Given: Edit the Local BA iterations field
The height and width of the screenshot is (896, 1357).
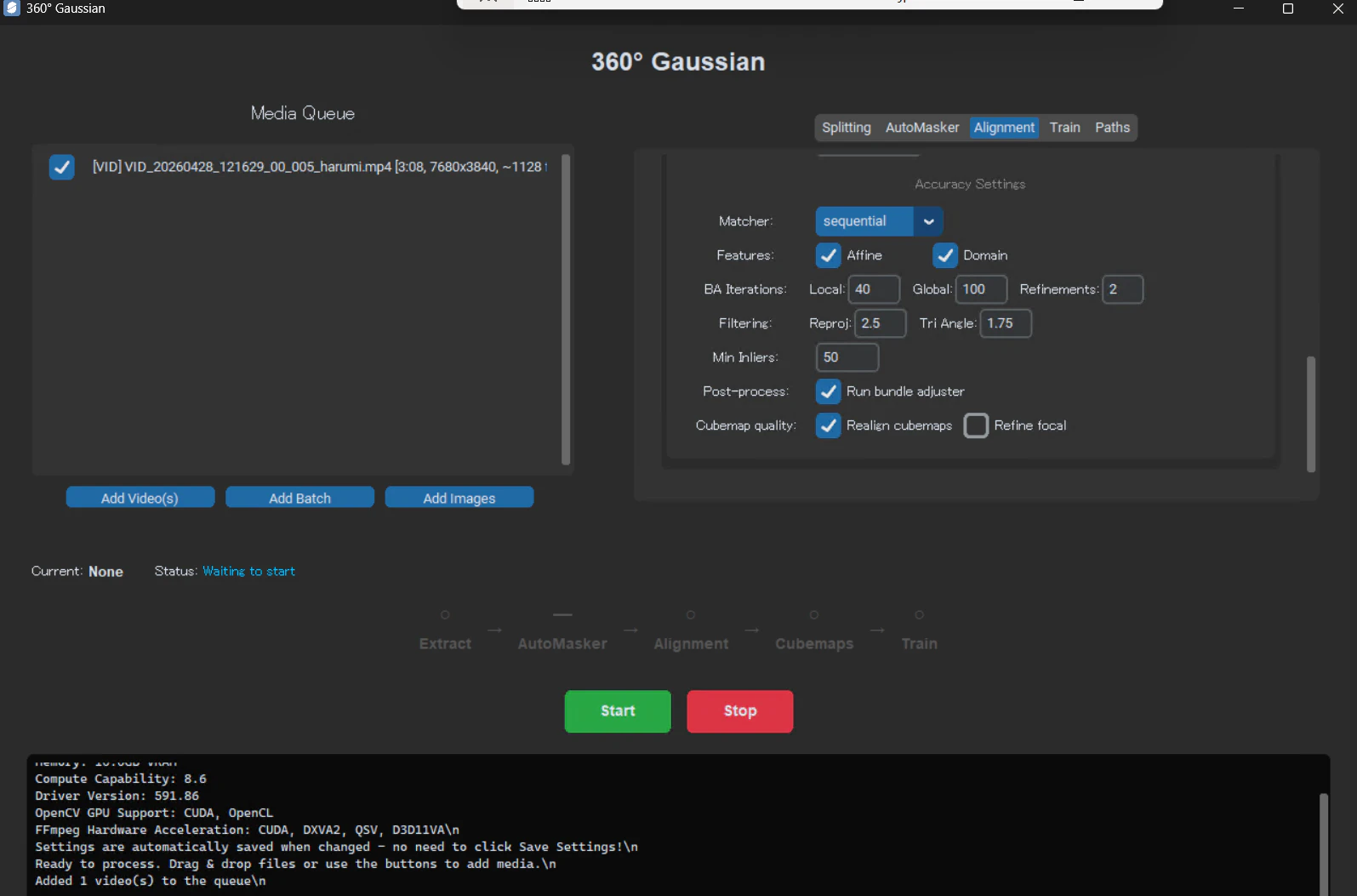Looking at the screenshot, I should coord(874,289).
